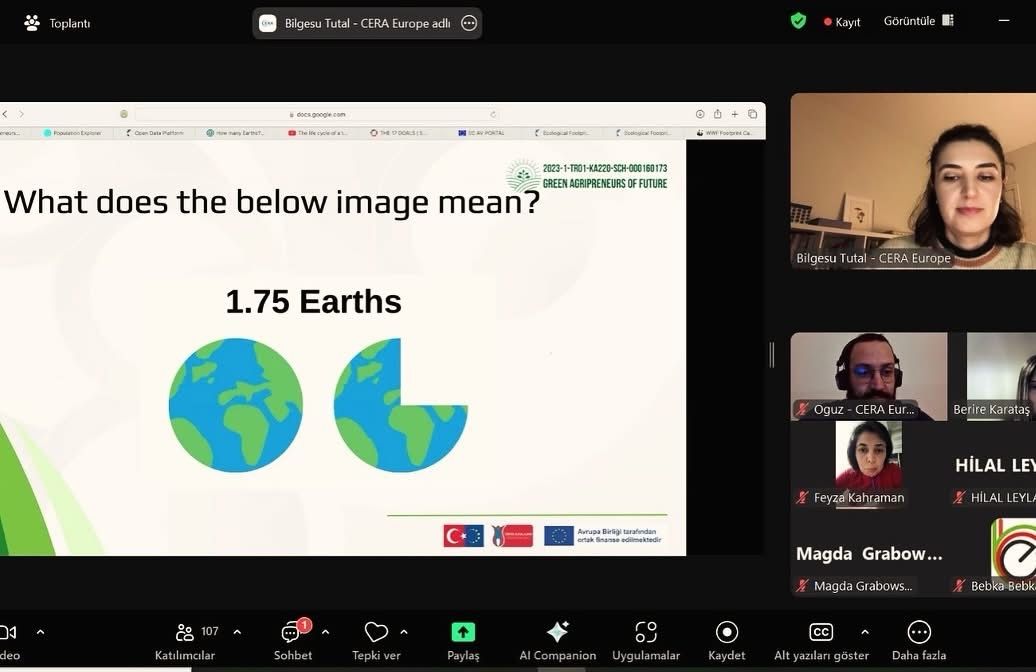Expand the arrow next to Sohbet

325,632
